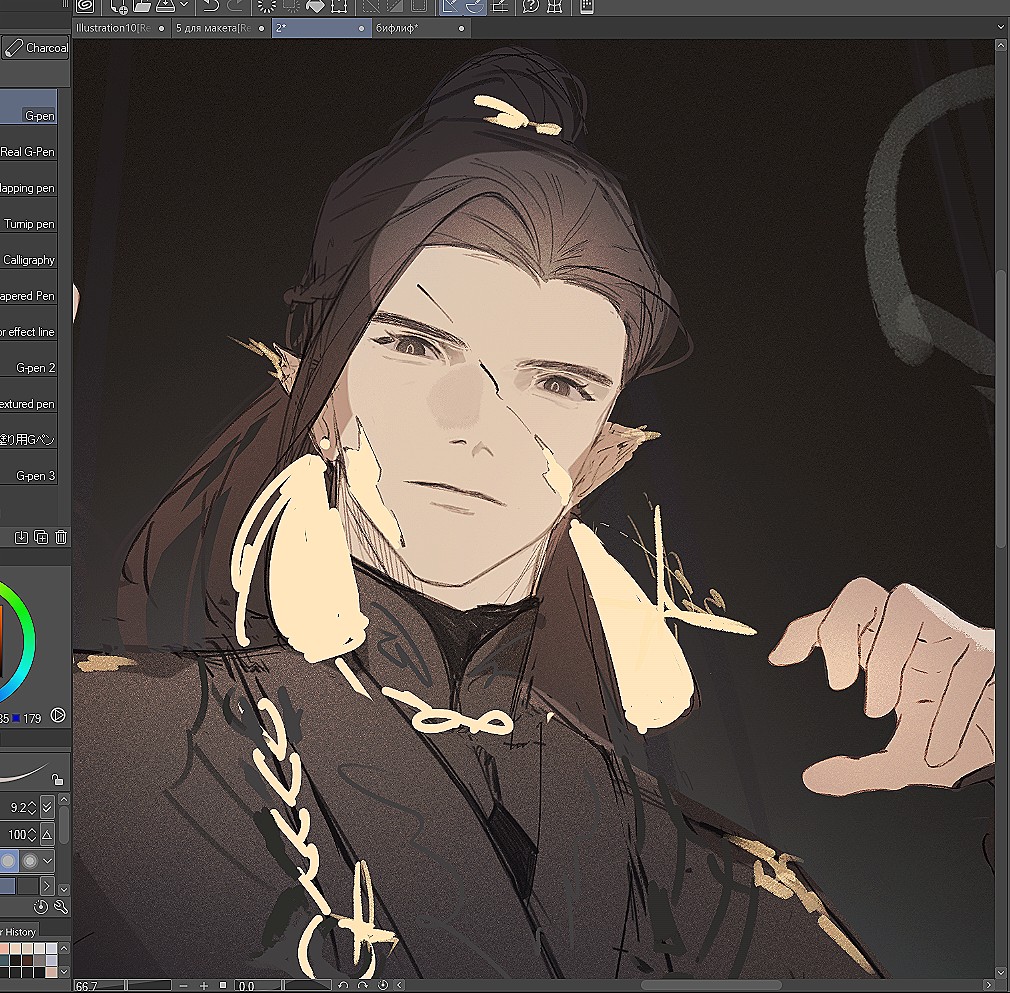Image resolution: width=1010 pixels, height=993 pixels.
Task: Open the save options dropdown arrow
Action: click(x=184, y=6)
